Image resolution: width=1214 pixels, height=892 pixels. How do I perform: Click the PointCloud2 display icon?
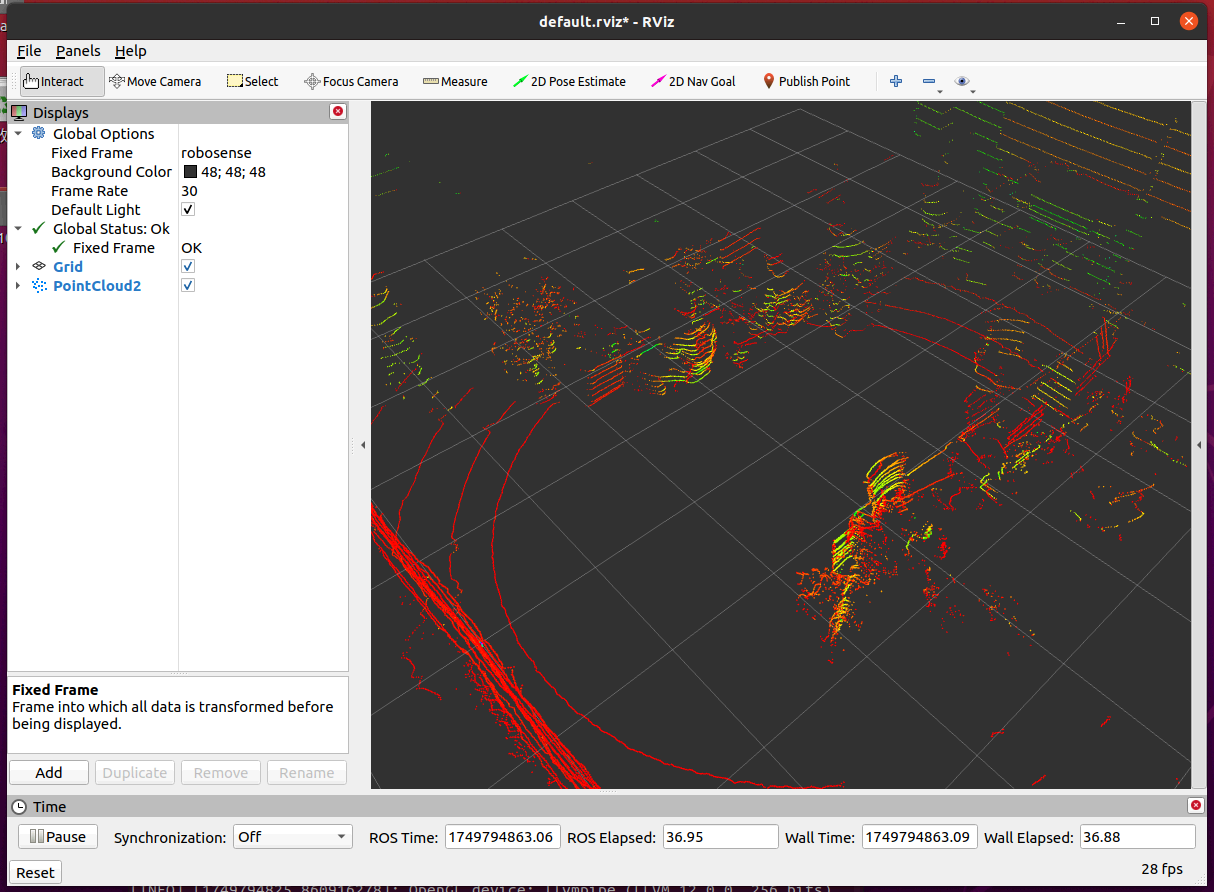pos(39,285)
